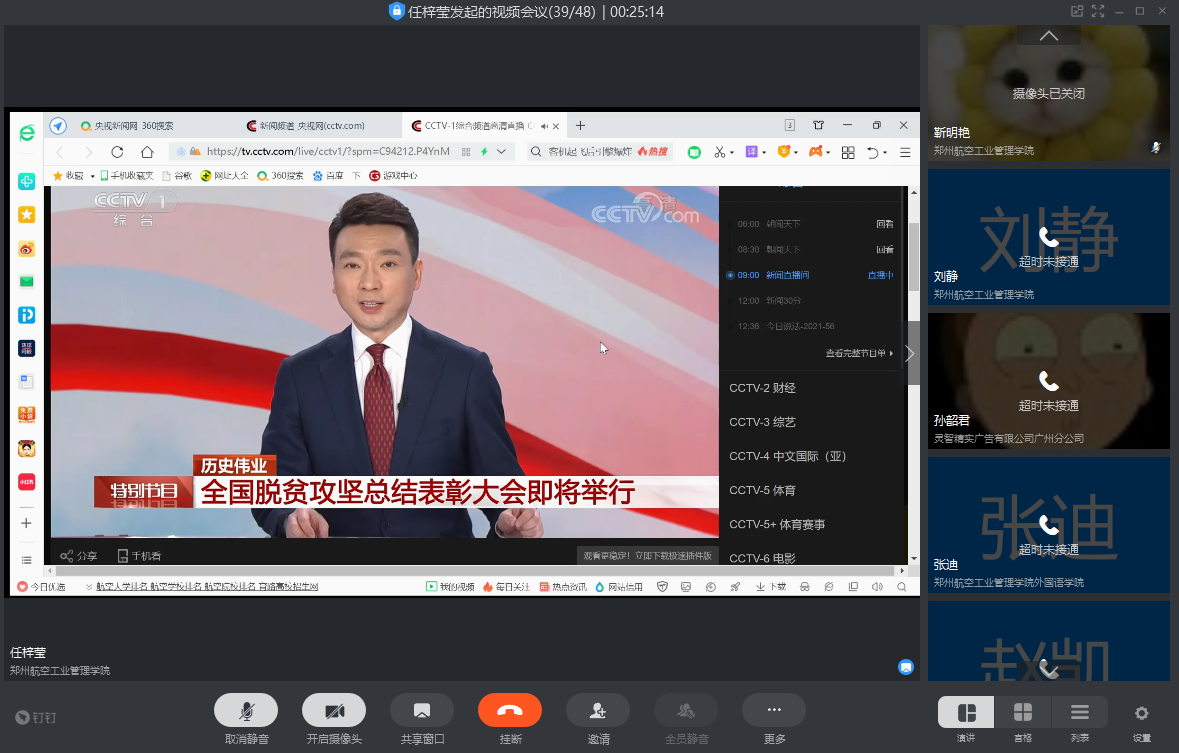Open the browser skin shirt icon

click(819, 125)
